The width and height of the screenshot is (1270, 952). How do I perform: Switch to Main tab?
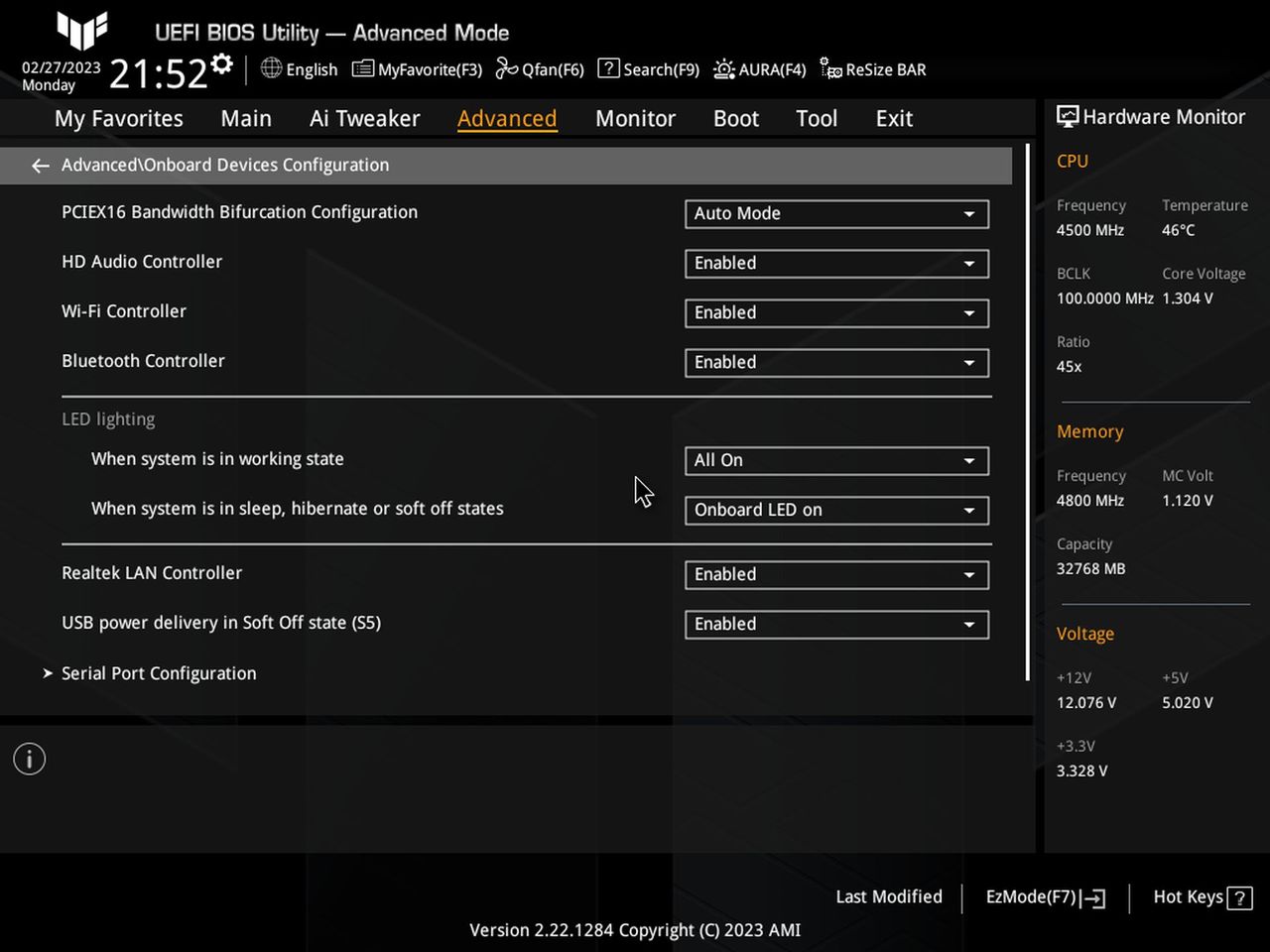(246, 119)
